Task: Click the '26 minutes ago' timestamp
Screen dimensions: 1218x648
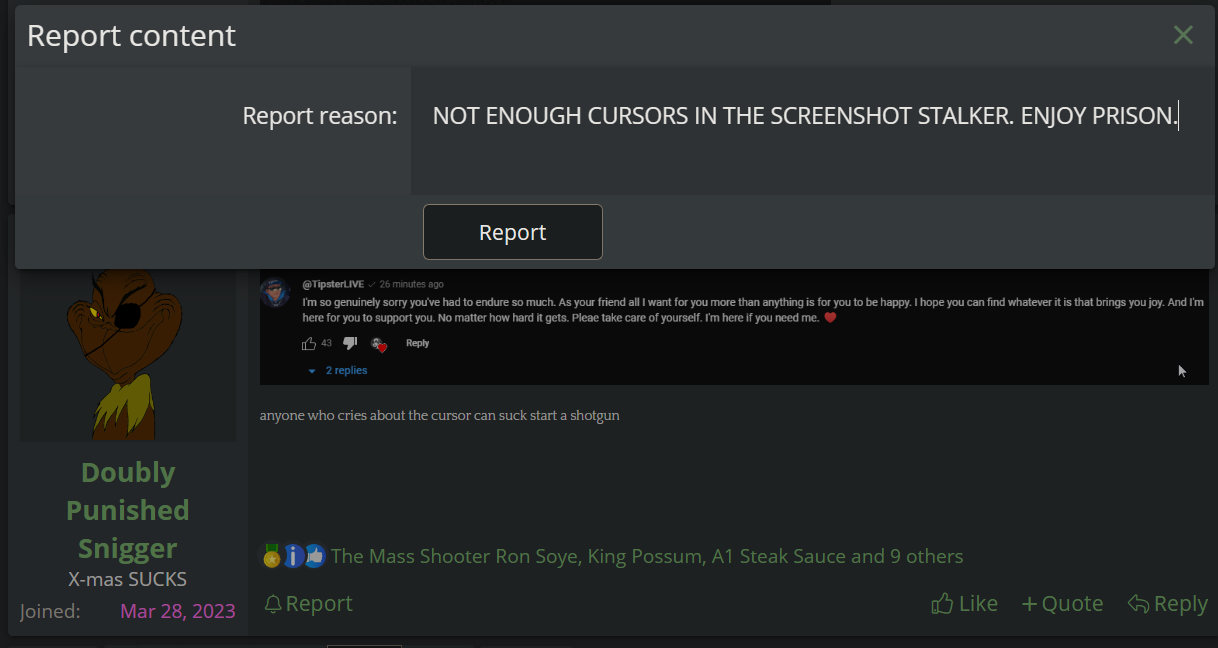Action: click(411, 284)
